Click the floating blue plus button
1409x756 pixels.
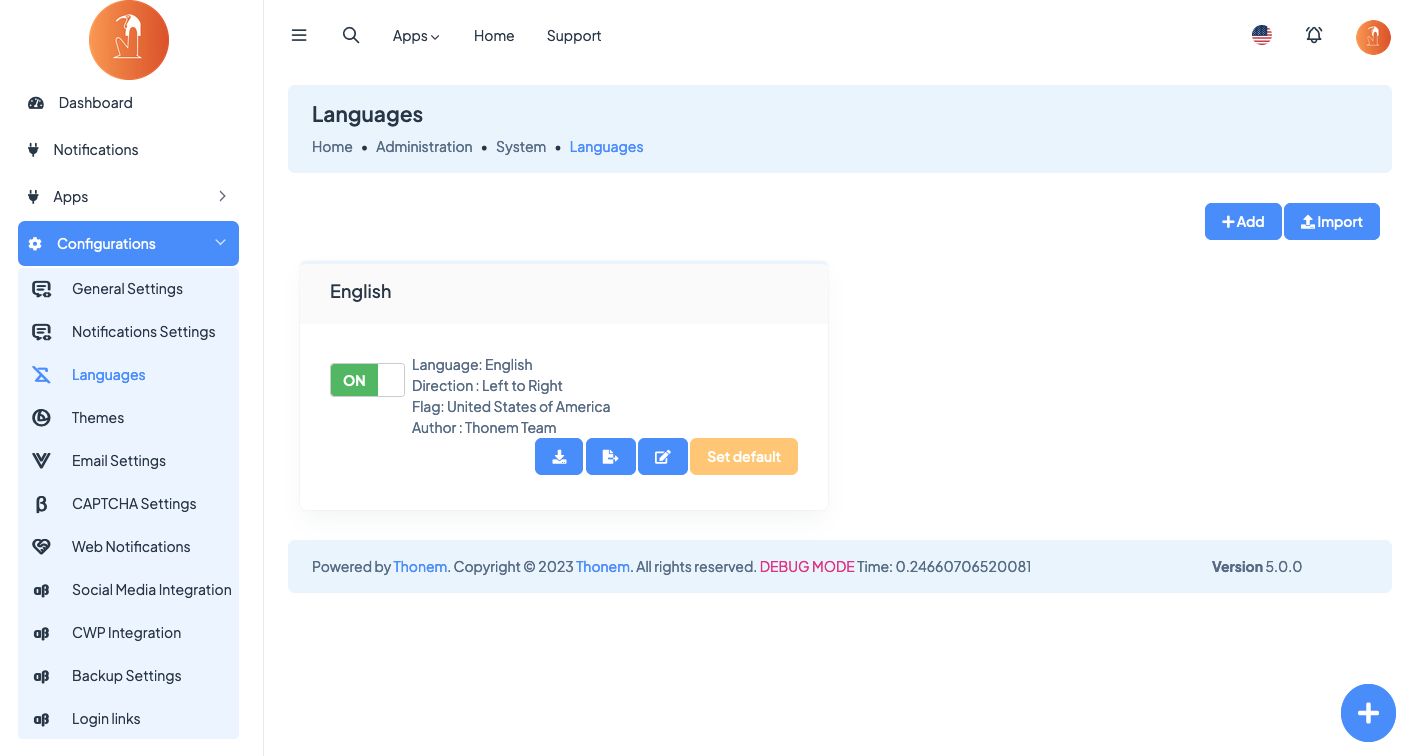[x=1368, y=712]
